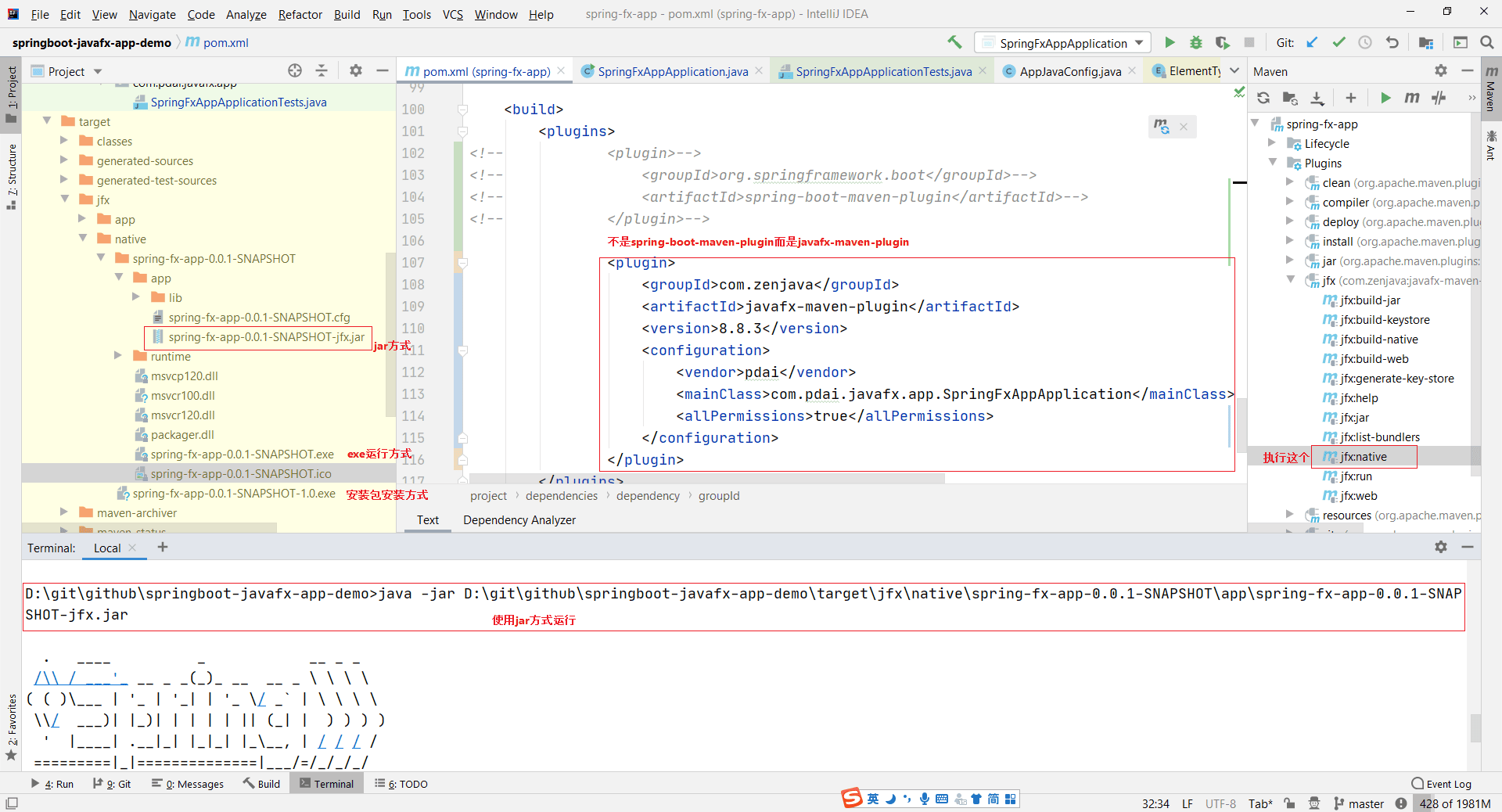The image size is (1502, 812).
Task: Click the Debug bug icon
Action: 1196,43
